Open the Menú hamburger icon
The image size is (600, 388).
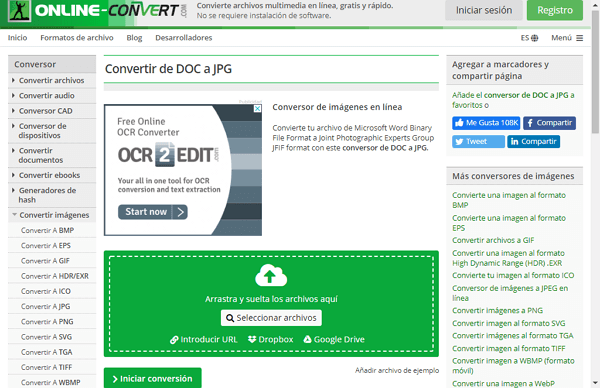(579, 38)
